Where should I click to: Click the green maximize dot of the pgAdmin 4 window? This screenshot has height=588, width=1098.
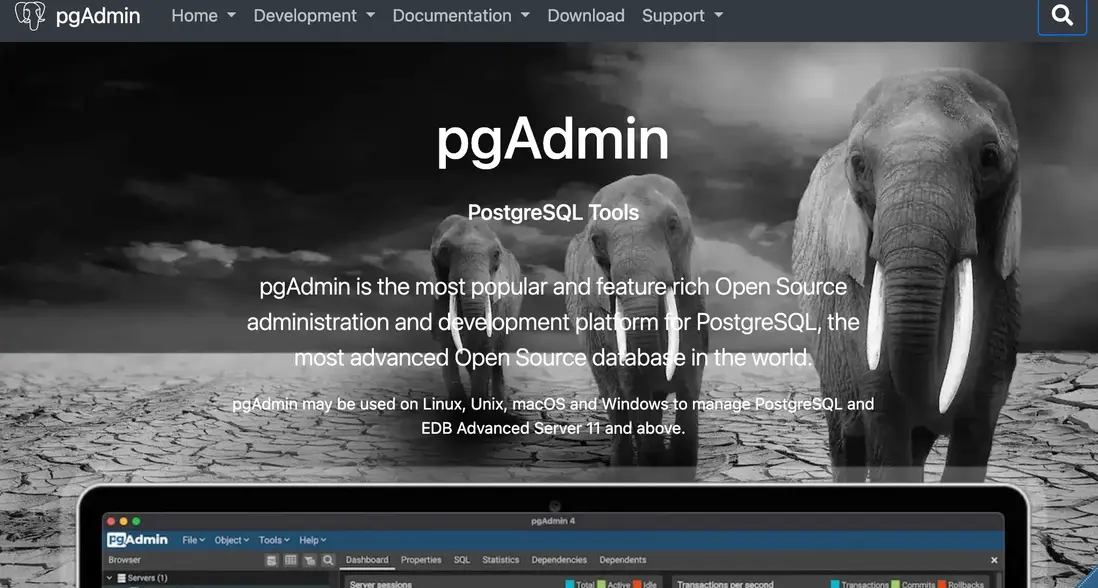click(x=136, y=522)
